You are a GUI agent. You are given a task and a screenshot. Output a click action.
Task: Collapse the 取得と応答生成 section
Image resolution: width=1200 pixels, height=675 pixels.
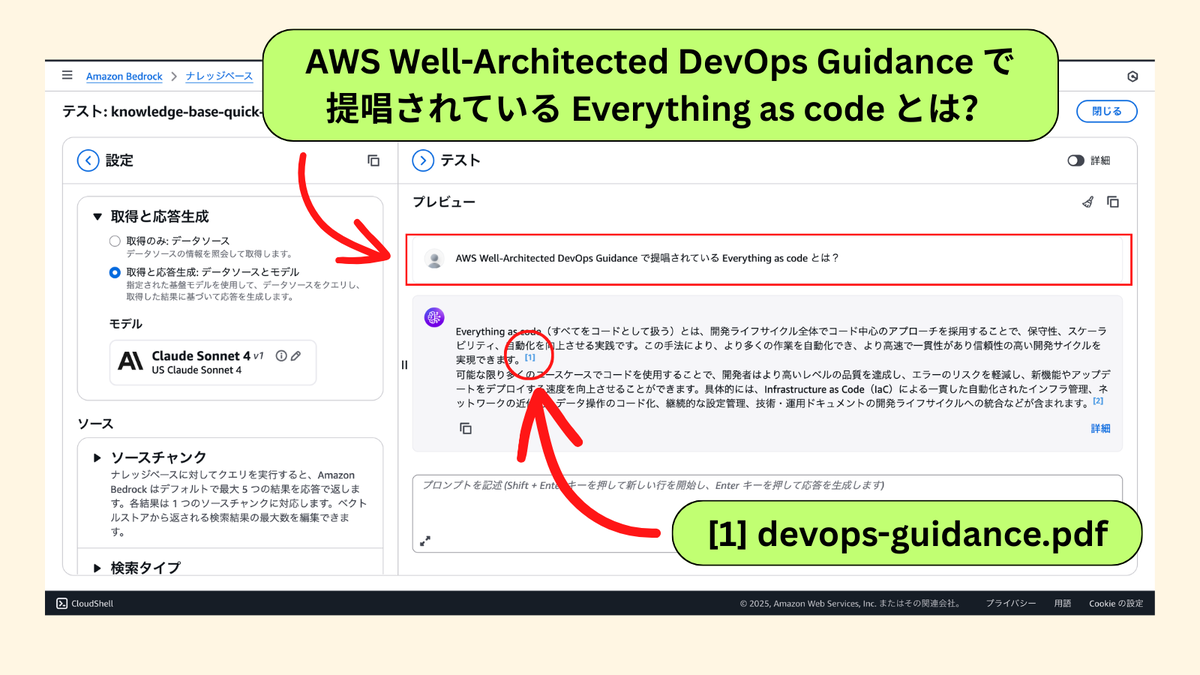pos(97,216)
